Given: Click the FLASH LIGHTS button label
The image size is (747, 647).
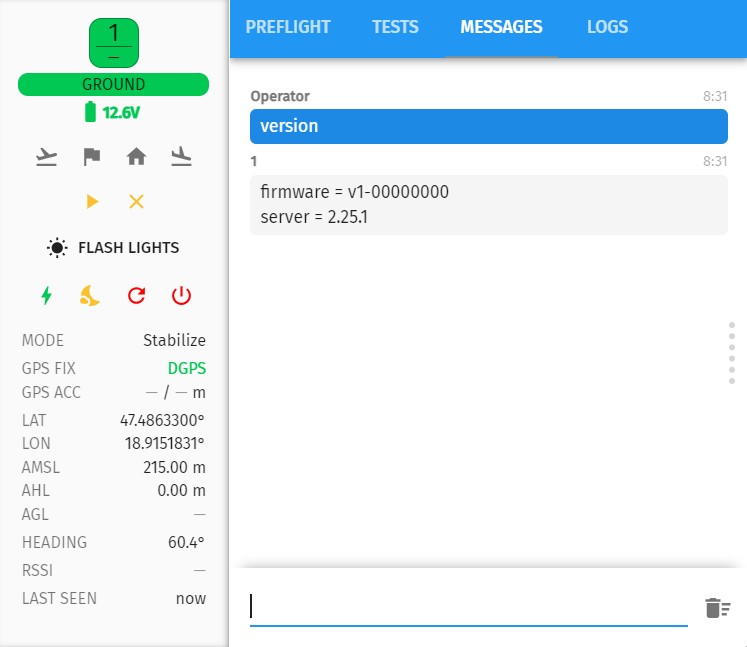Looking at the screenshot, I should point(129,248).
